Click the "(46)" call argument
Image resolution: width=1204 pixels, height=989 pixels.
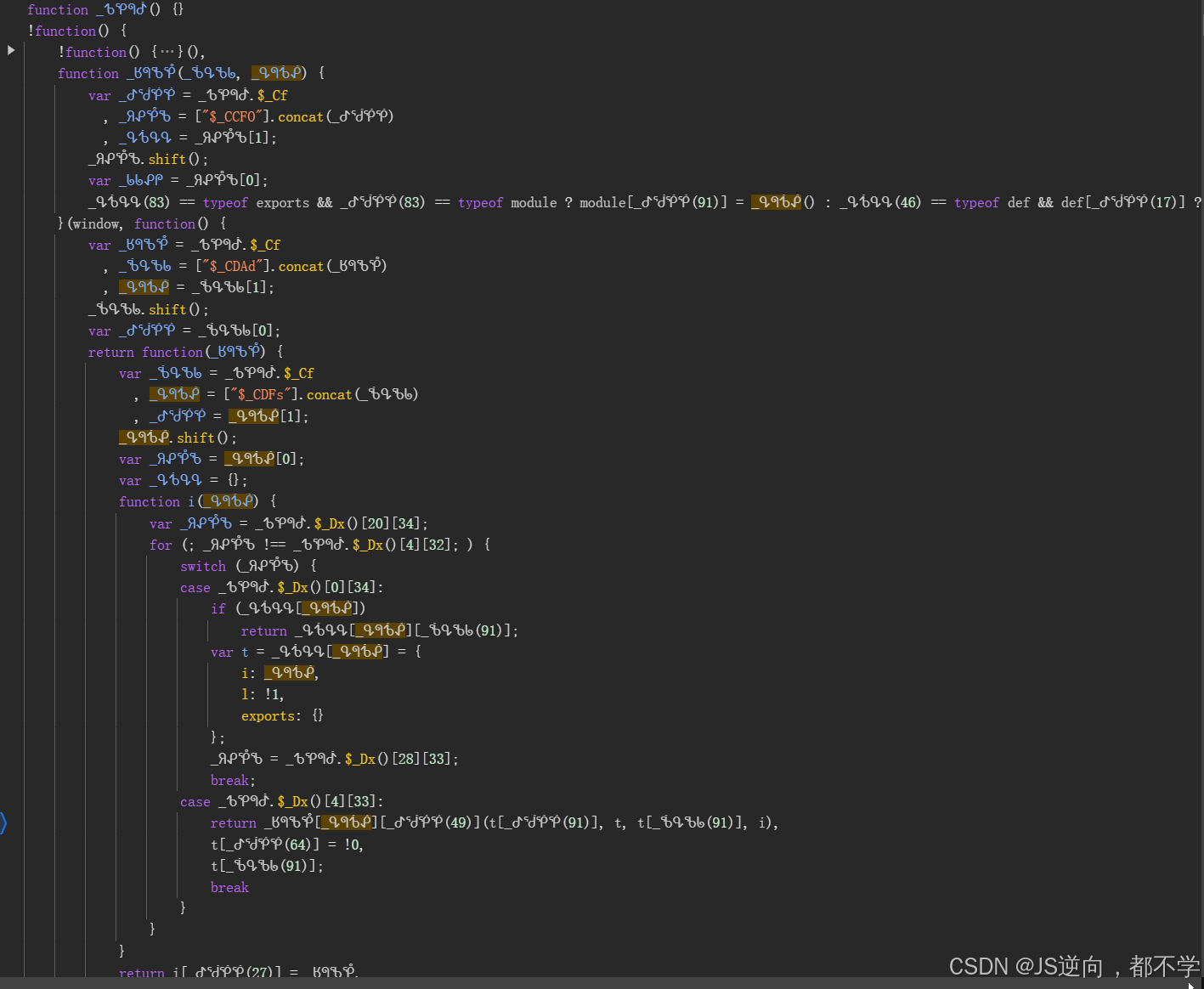coord(907,202)
